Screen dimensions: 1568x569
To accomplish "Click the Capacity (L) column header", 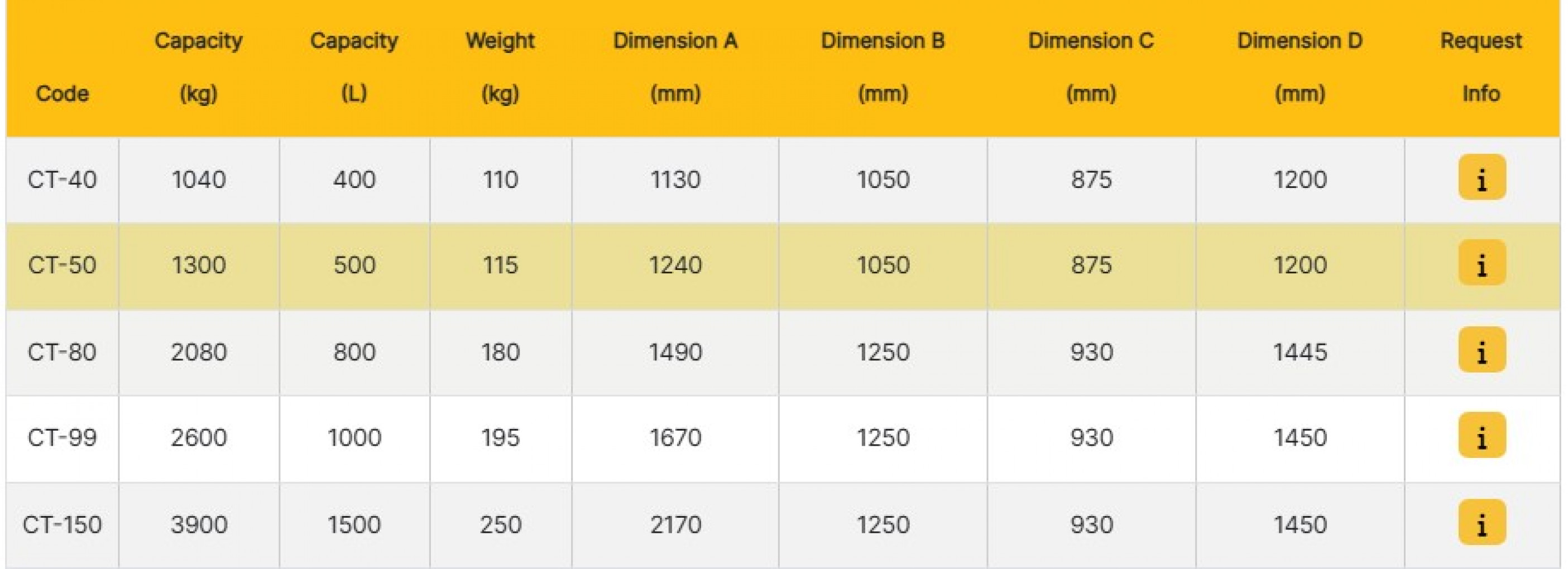I will tap(354, 67).
